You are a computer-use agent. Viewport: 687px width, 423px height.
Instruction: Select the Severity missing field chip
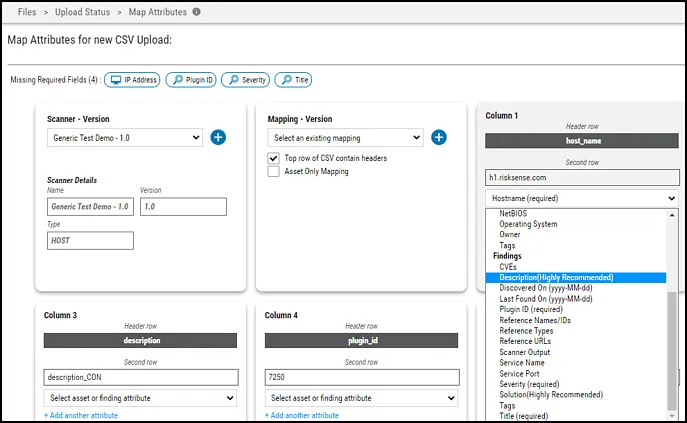(x=245, y=80)
